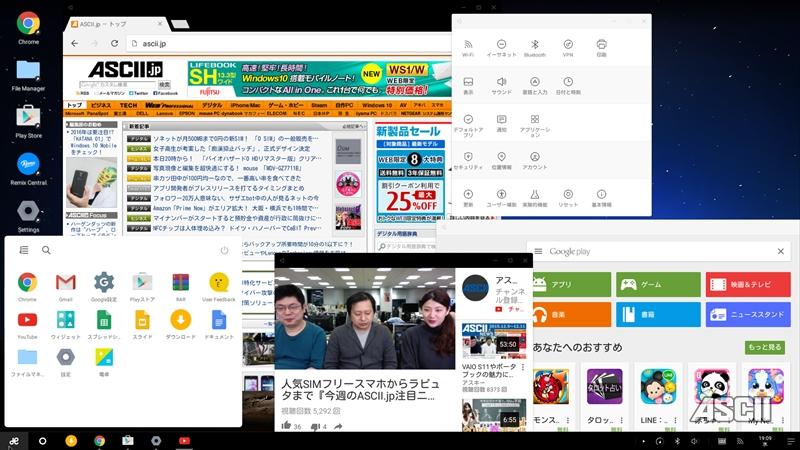The image size is (800, 450).
Task: Select the Steam tab on ASCII.jp
Action: pos(319,105)
